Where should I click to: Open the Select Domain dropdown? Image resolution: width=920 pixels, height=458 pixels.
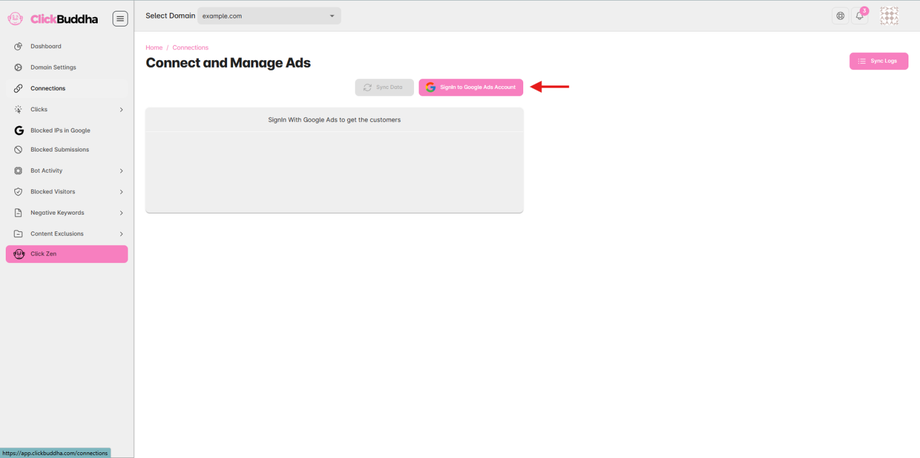pos(269,16)
